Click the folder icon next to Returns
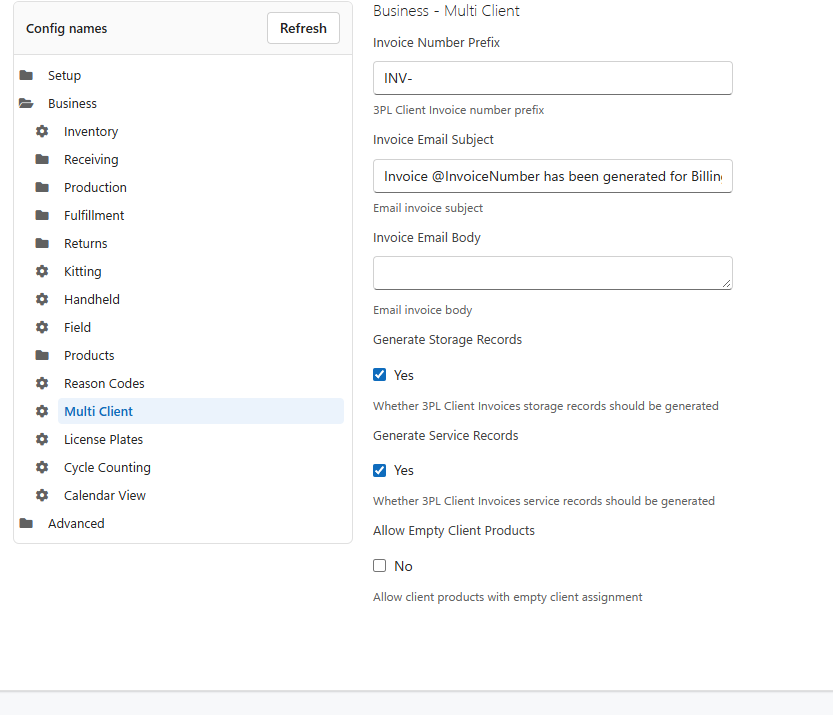 tap(42, 243)
